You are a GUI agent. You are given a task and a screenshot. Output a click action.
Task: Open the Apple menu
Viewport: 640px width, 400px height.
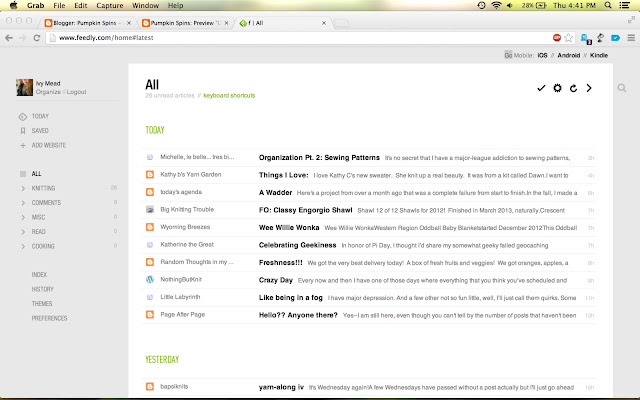point(13,5)
